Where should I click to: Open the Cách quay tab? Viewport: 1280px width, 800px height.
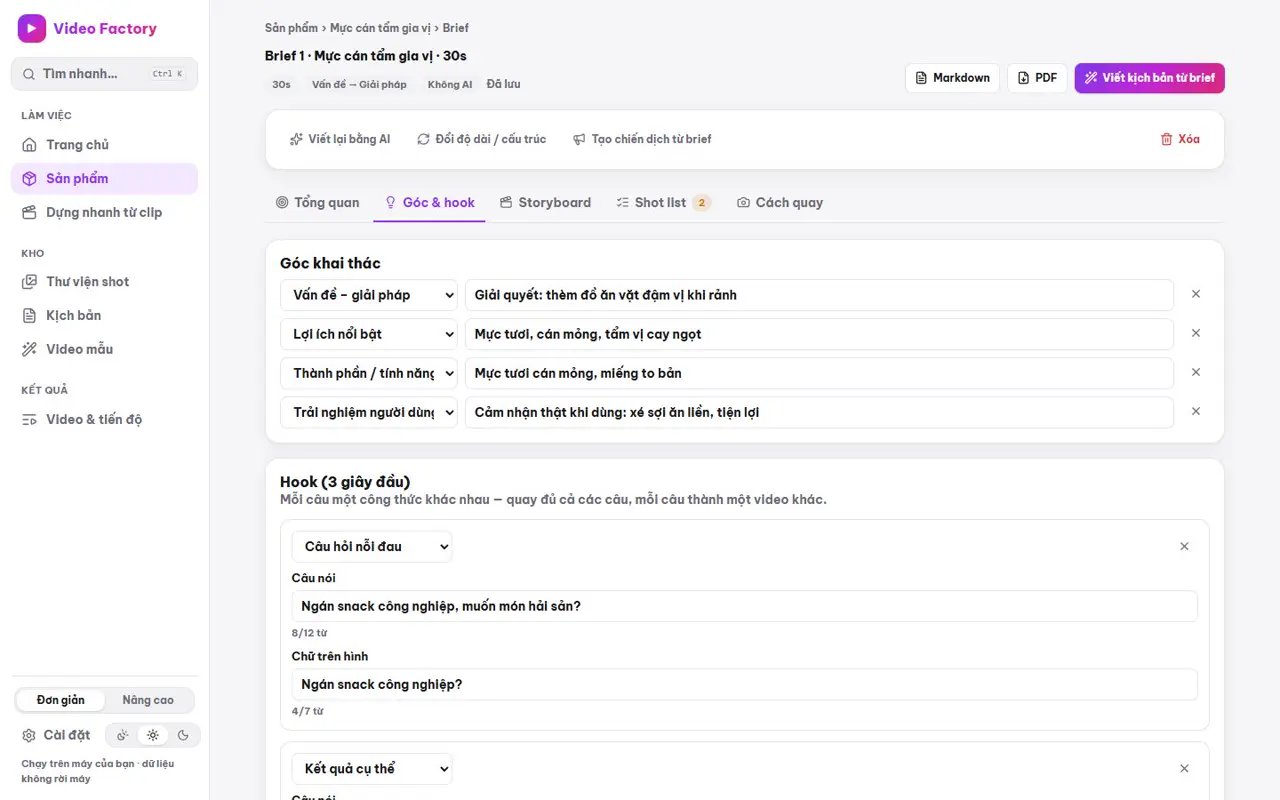pyautogui.click(x=780, y=203)
